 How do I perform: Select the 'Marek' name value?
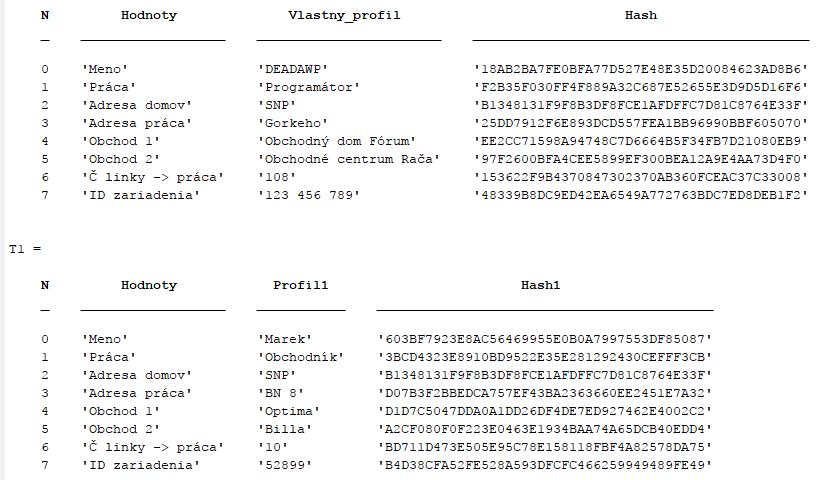pos(286,339)
